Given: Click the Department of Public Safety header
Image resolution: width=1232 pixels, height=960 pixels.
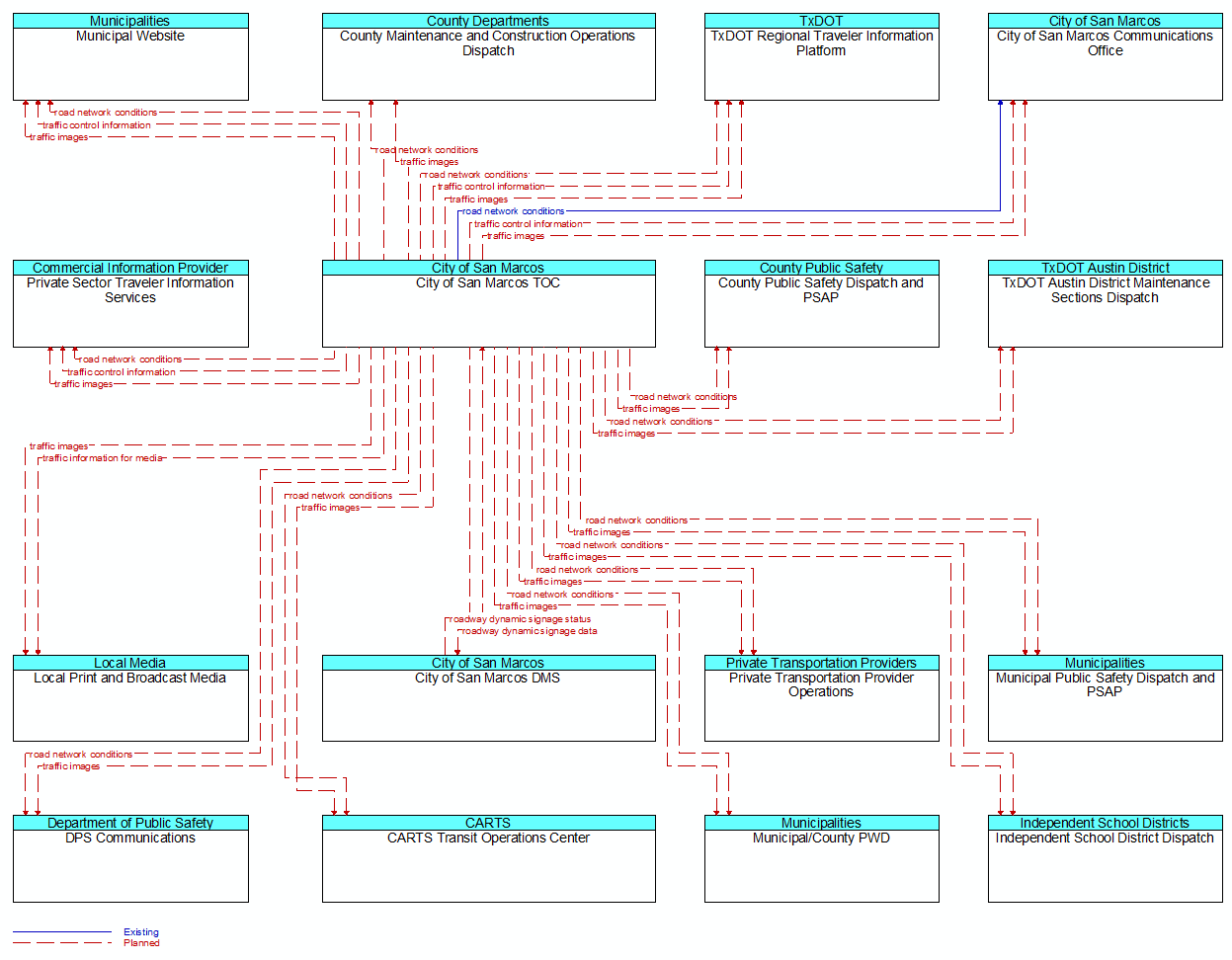Looking at the screenshot, I should [130, 823].
